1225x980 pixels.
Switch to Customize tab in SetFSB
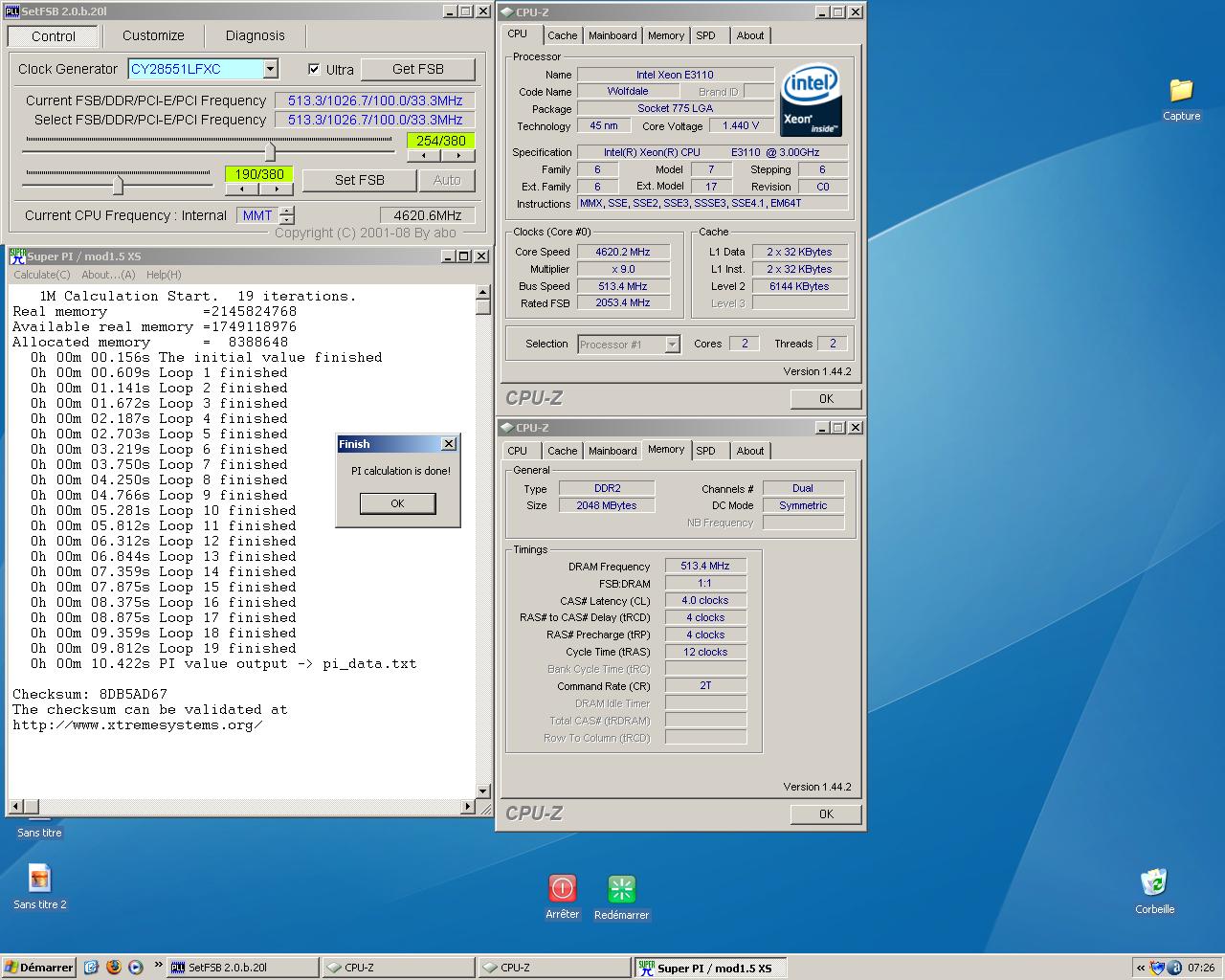(x=153, y=35)
